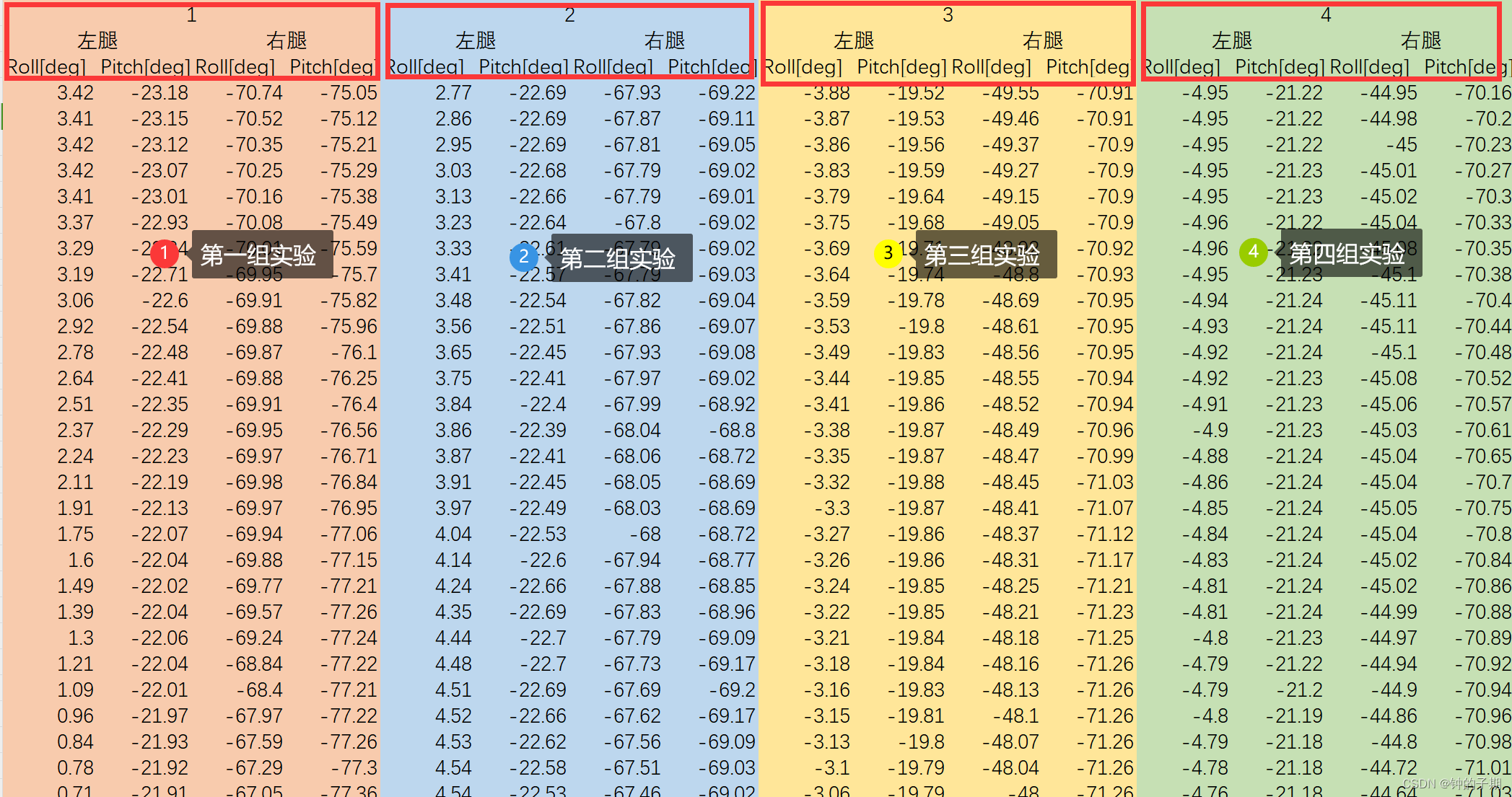Select the cell with value 0.96

tap(75, 716)
